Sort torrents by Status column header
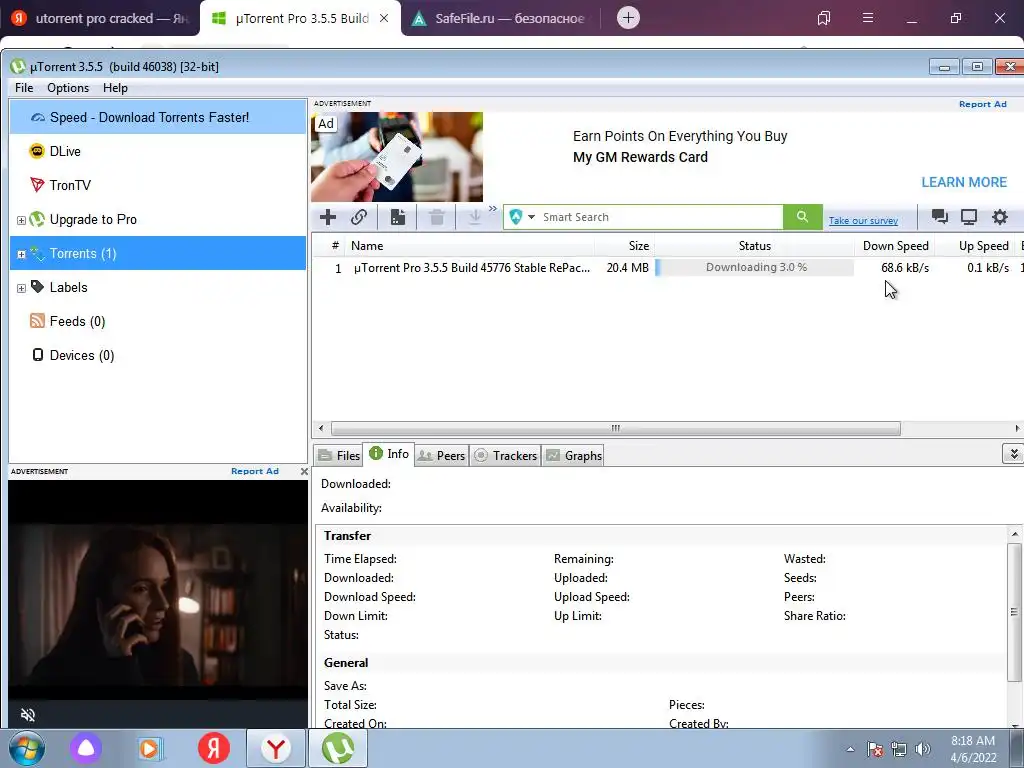The image size is (1024, 768). (x=754, y=246)
